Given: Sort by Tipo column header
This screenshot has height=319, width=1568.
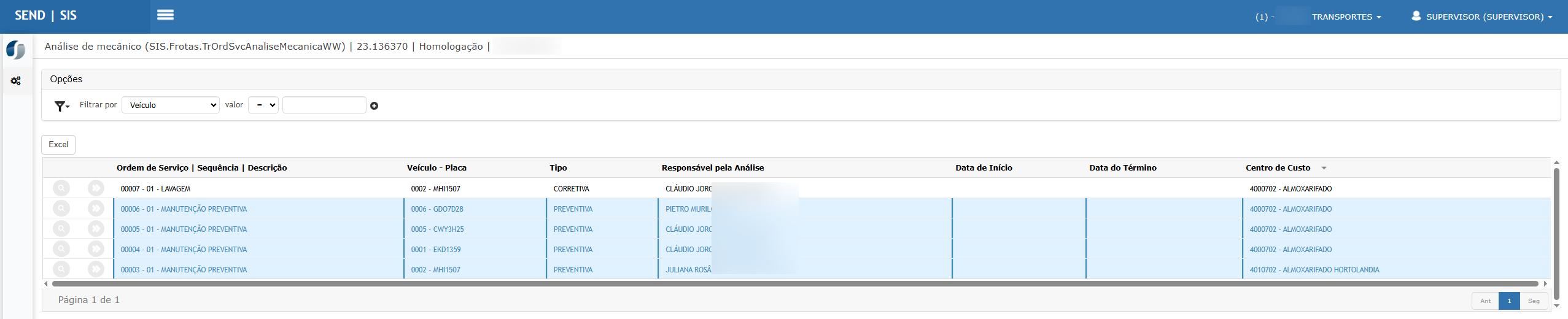Looking at the screenshot, I should point(558,167).
